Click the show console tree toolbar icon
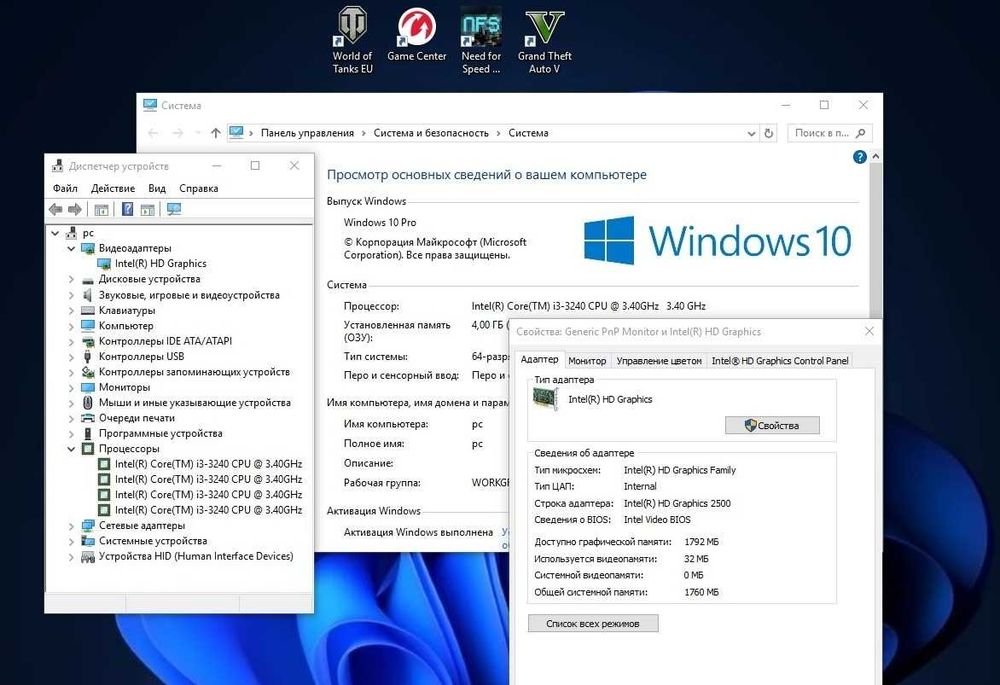Viewport: 1000px width, 685px height. point(101,209)
